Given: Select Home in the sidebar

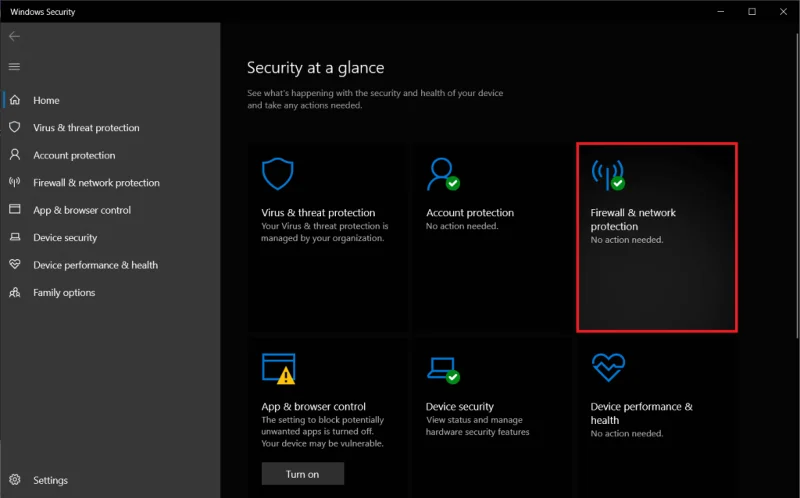Looking at the screenshot, I should pyautogui.click(x=46, y=101).
